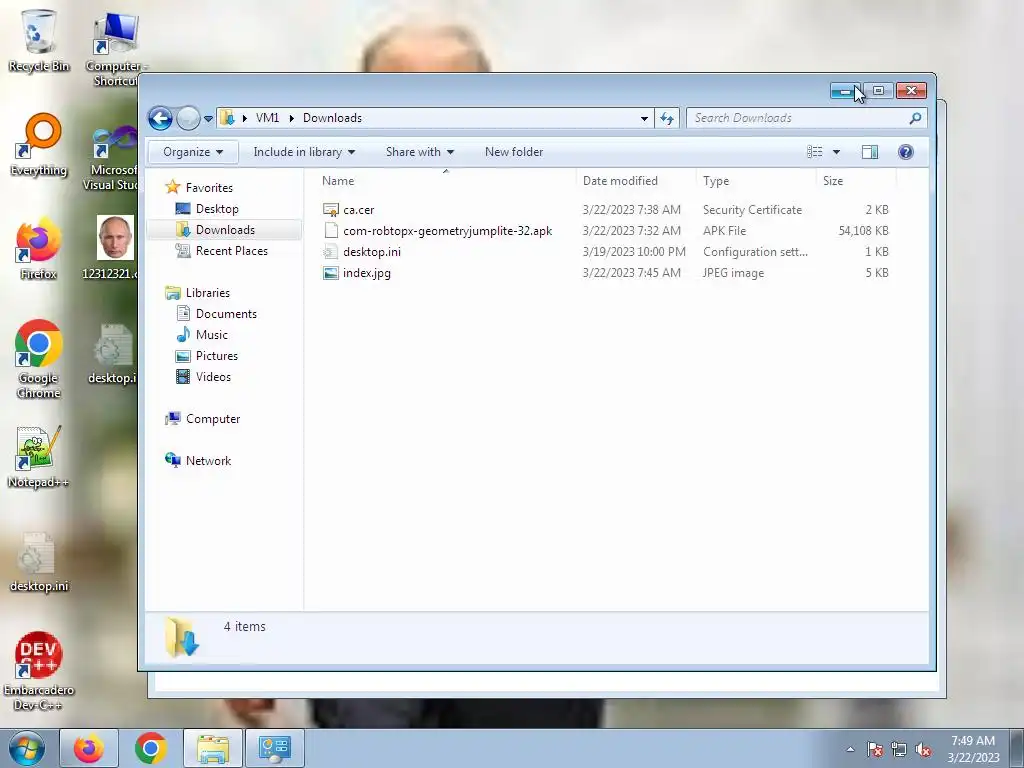Click the network tray icon
1024x768 pixels.
pyautogui.click(x=899, y=749)
